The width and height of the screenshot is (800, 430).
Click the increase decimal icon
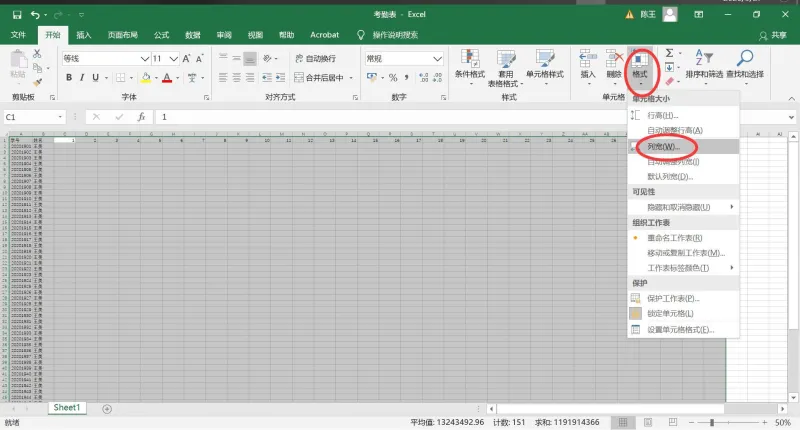click(423, 78)
